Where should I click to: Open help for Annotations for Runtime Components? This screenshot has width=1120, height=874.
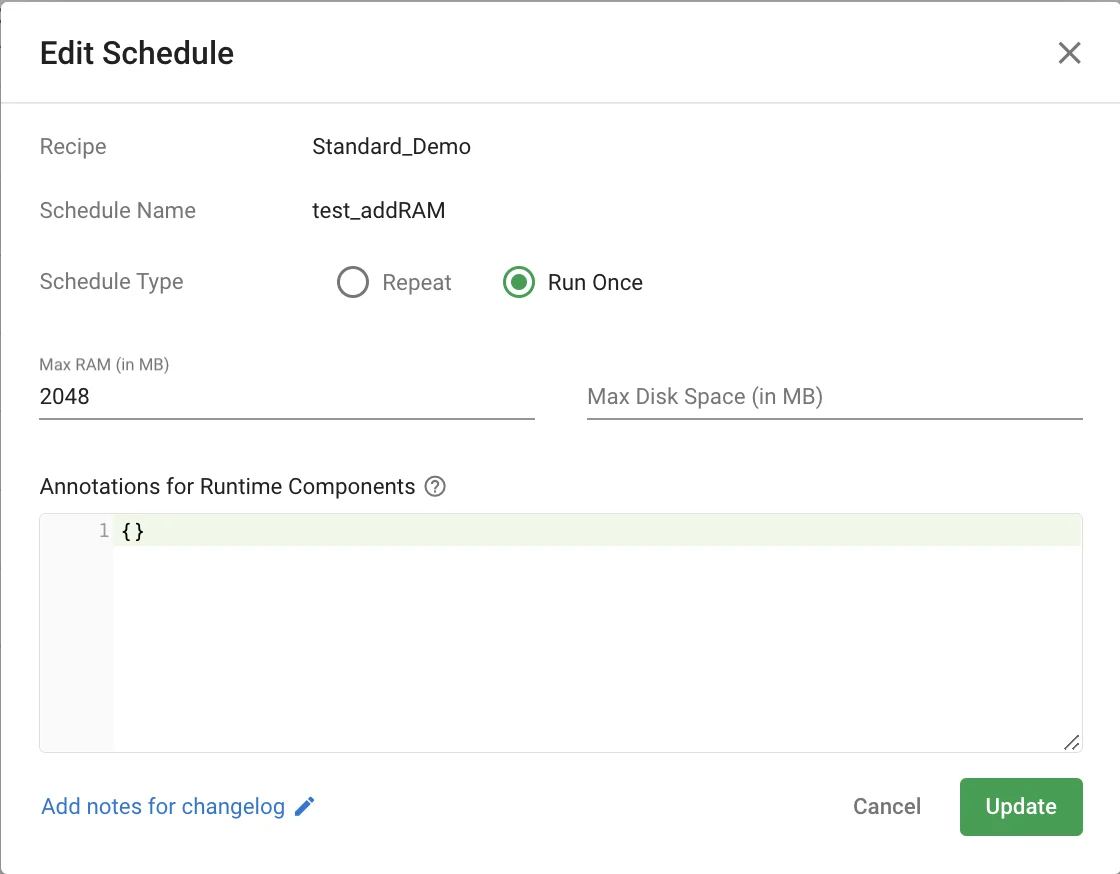point(435,487)
